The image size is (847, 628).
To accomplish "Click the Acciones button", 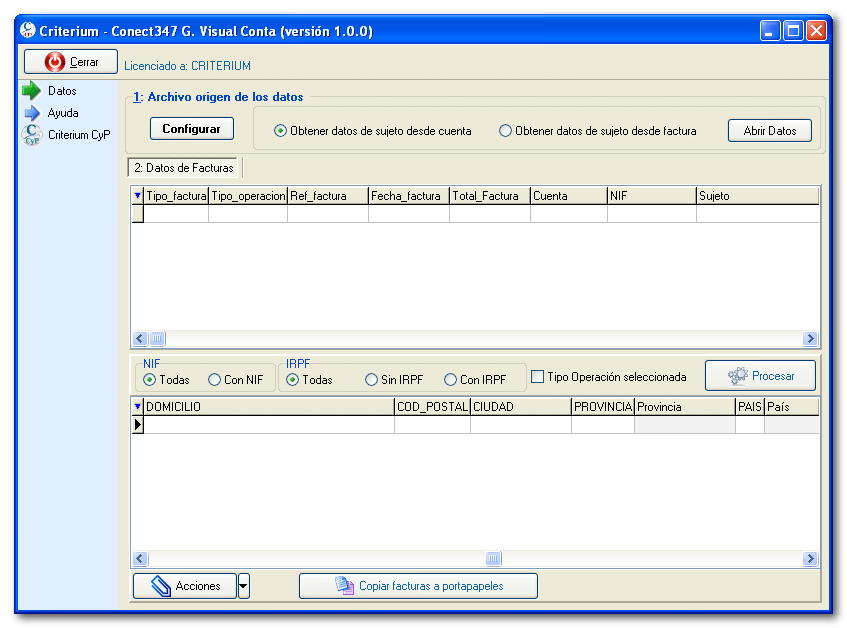I will click(185, 586).
